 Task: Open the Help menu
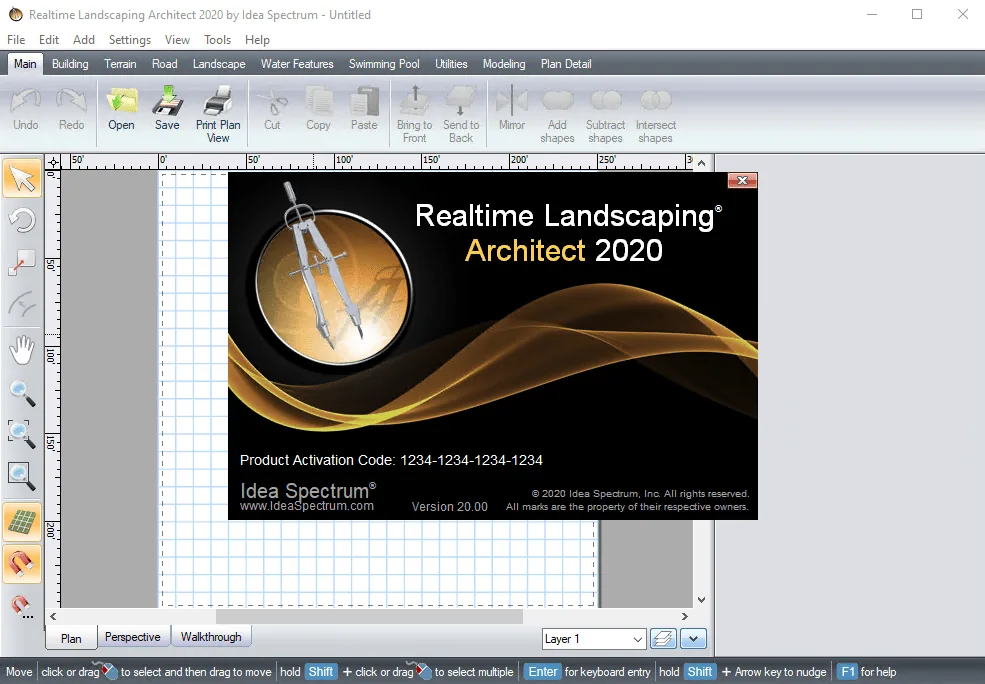point(257,40)
